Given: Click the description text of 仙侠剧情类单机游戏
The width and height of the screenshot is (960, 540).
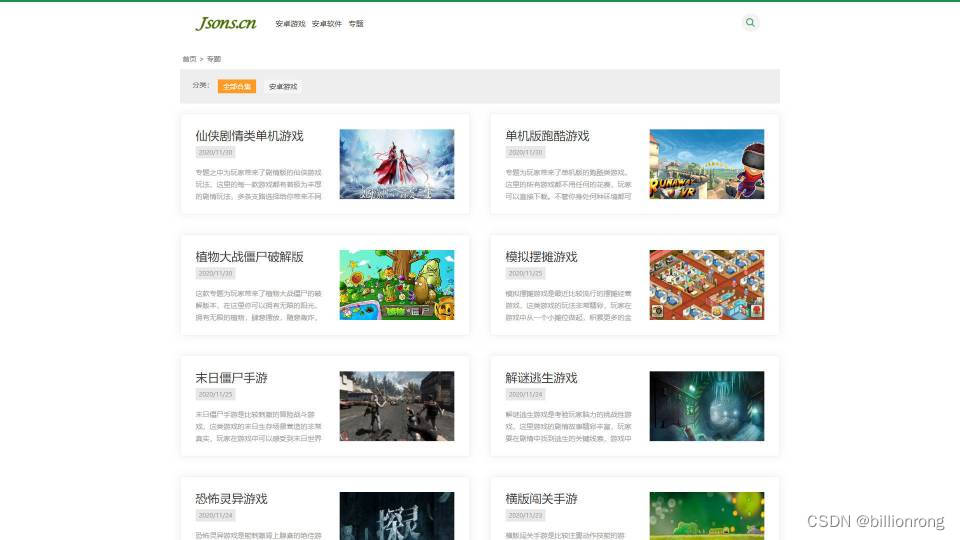Looking at the screenshot, I should tap(258, 184).
